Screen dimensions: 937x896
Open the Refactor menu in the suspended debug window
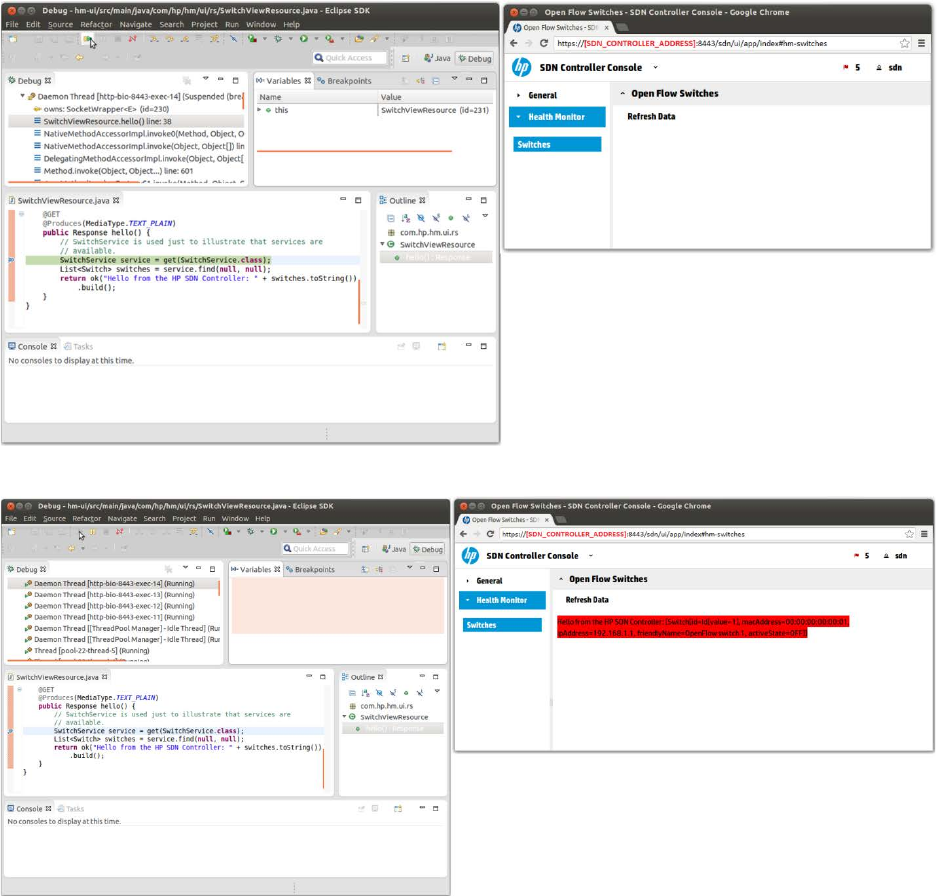click(x=96, y=24)
